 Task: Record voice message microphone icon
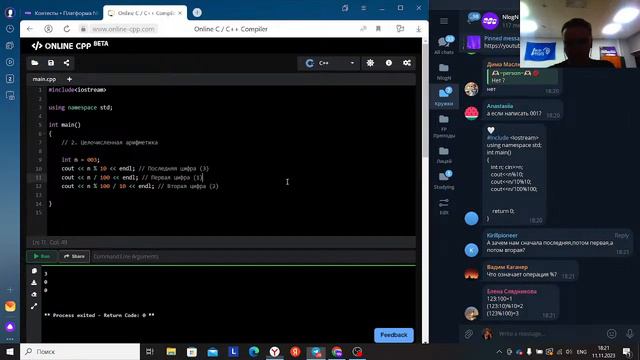click(630, 334)
